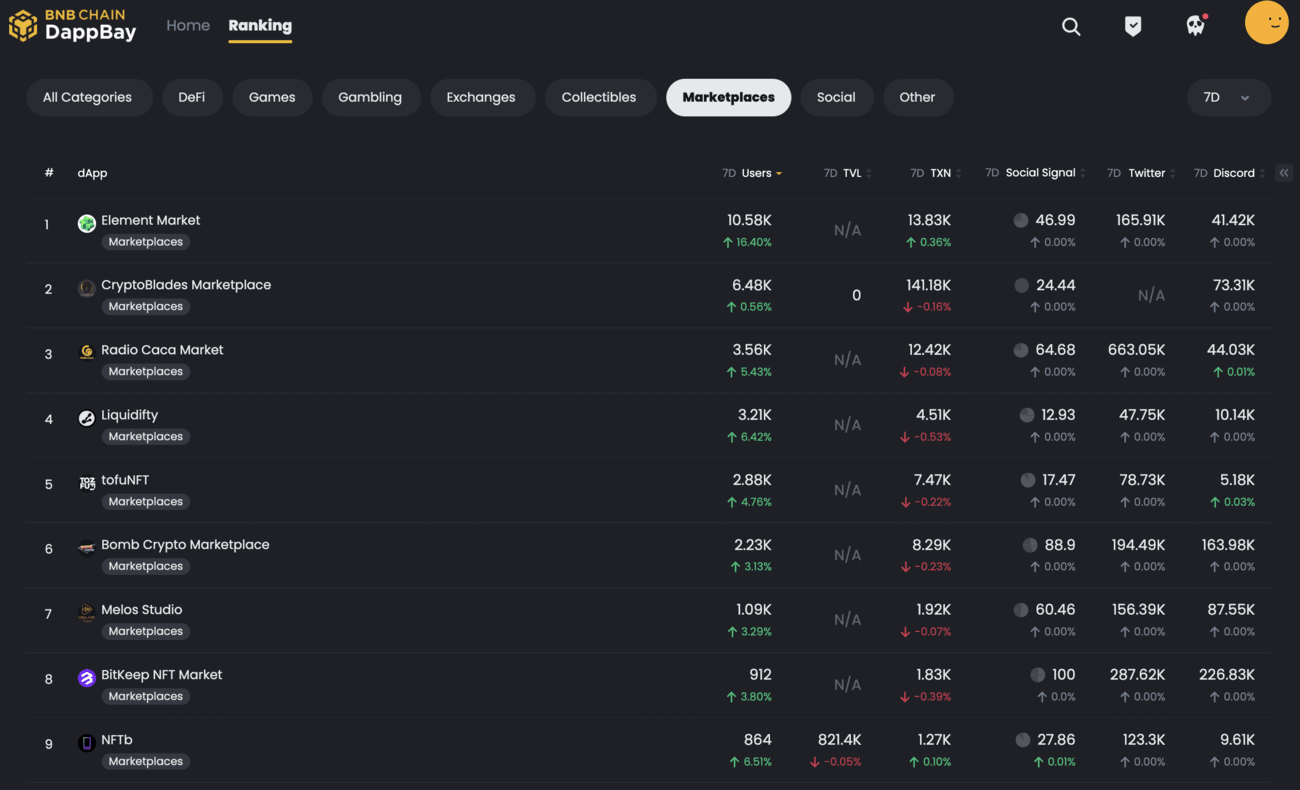This screenshot has width=1300, height=790.
Task: Click the 16.40% users change
Action: (x=747, y=242)
